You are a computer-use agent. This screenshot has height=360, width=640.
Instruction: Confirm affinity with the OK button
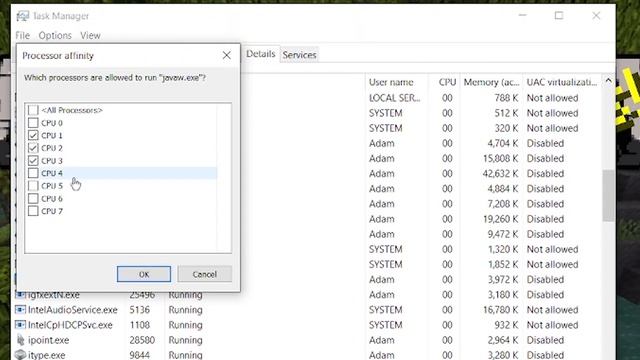coord(144,274)
